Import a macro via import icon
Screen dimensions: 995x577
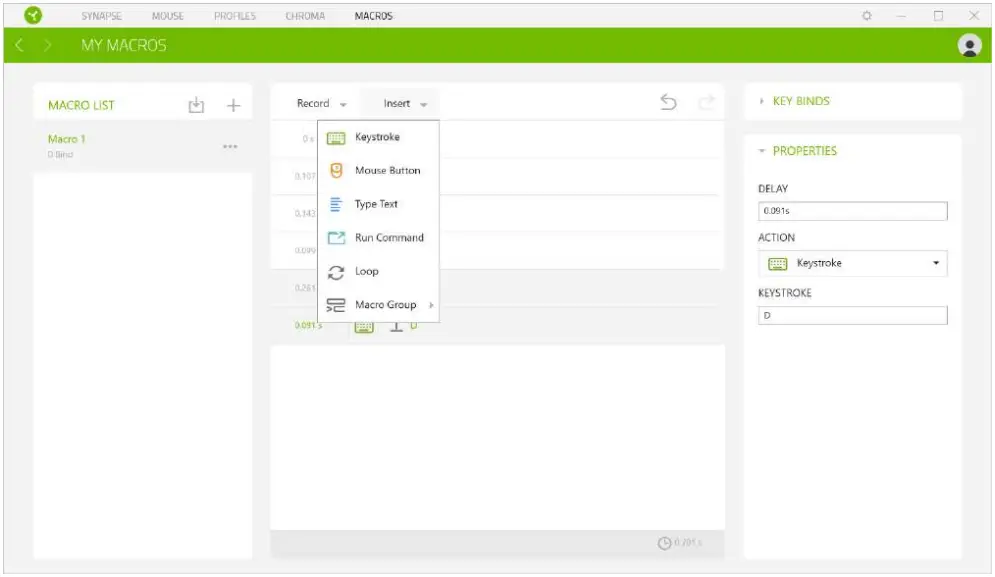point(196,105)
